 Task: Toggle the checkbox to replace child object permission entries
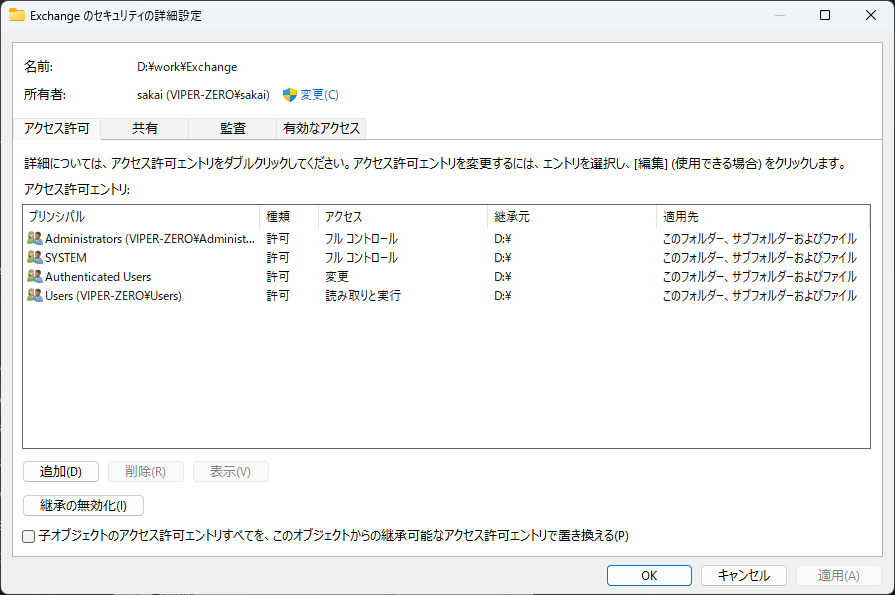click(29, 536)
